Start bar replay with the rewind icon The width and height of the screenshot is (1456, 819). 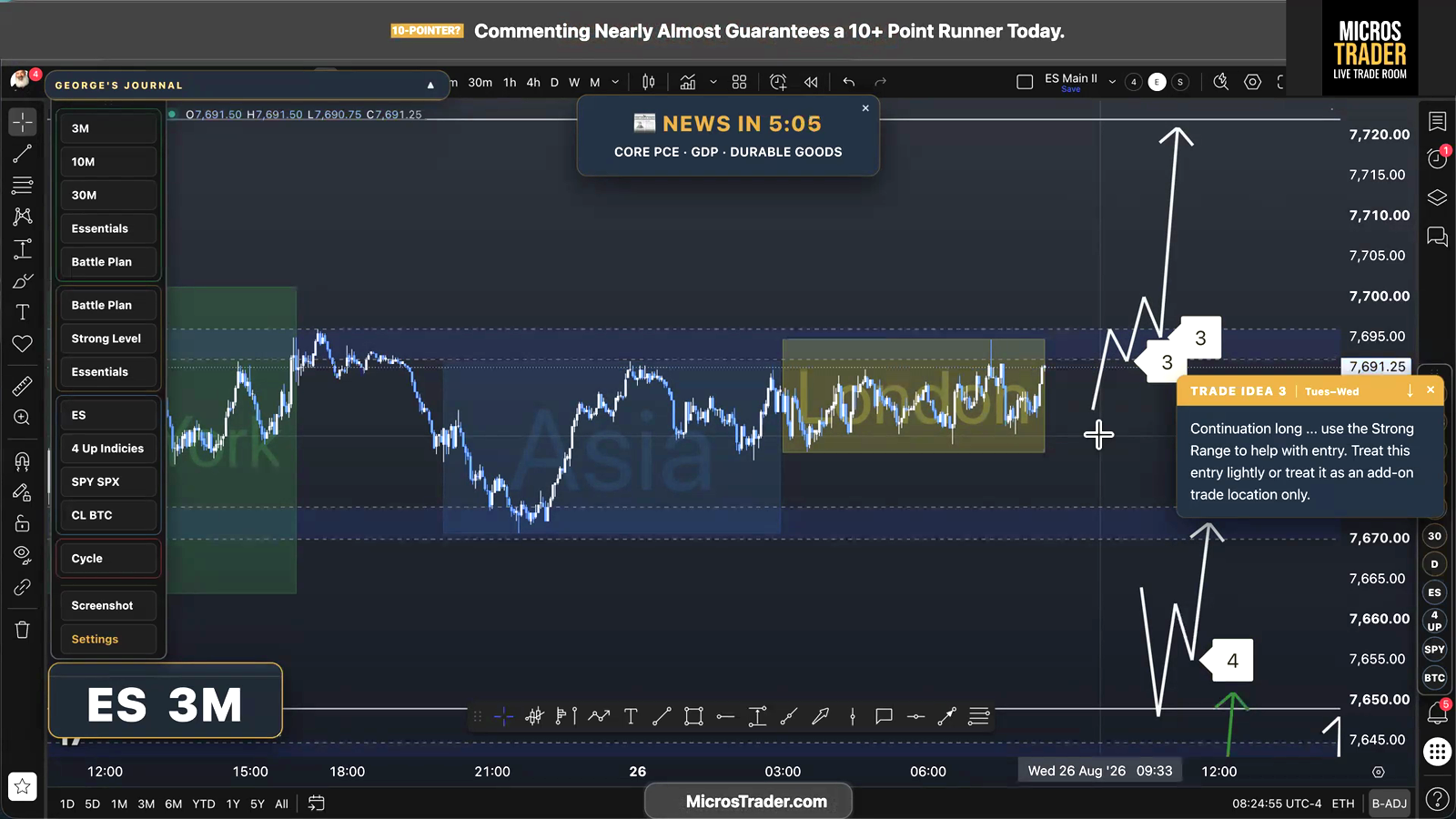pos(811,82)
